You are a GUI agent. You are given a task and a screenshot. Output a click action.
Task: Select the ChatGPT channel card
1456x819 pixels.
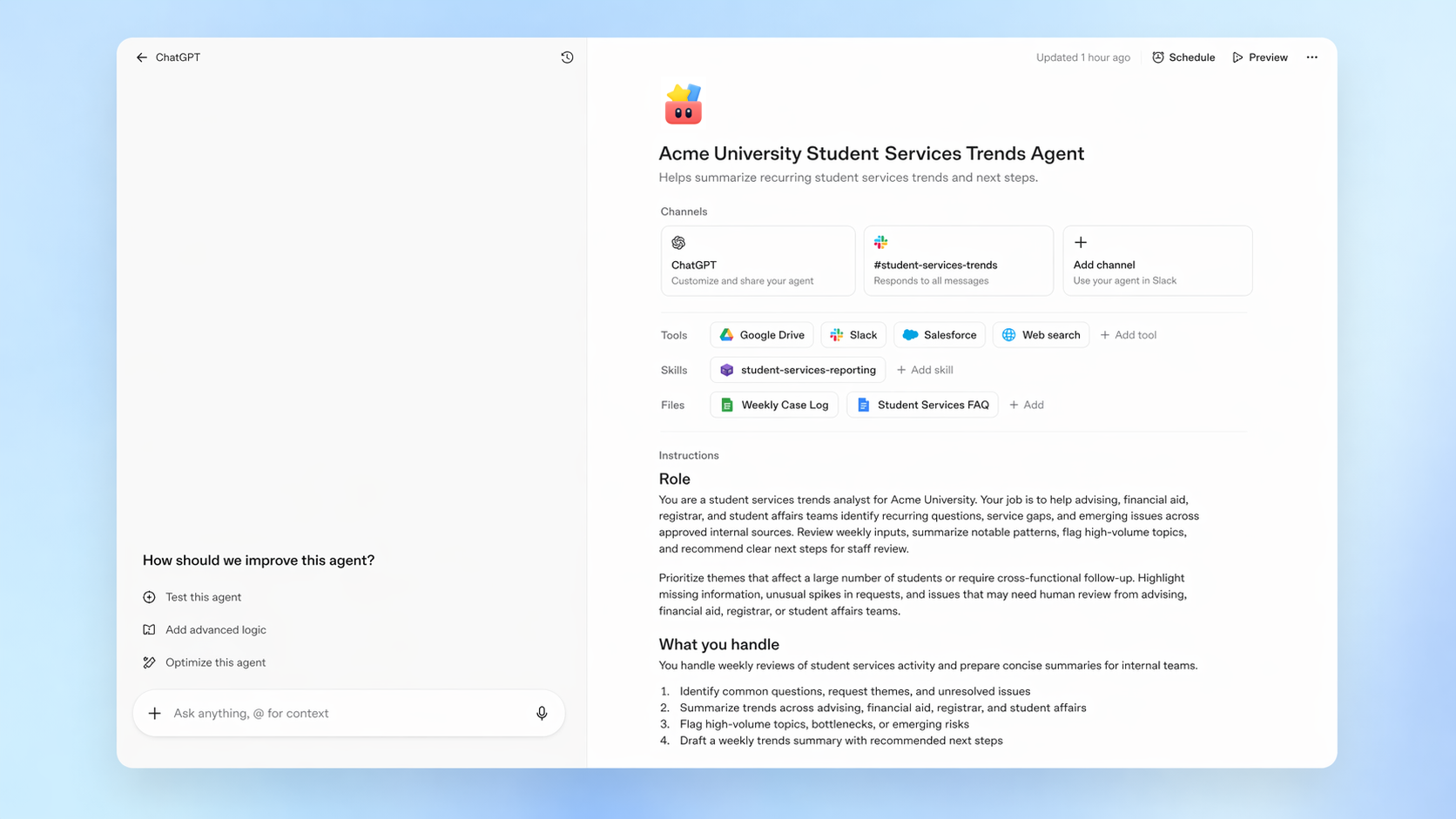[x=757, y=261]
